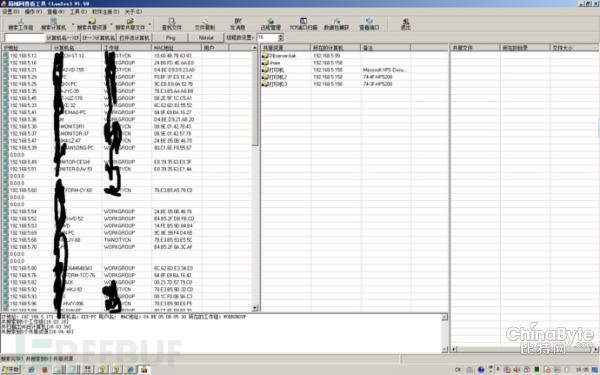The width and height of the screenshot is (600, 375).
Task: Click the 备注 column header
Action: [x=385, y=48]
